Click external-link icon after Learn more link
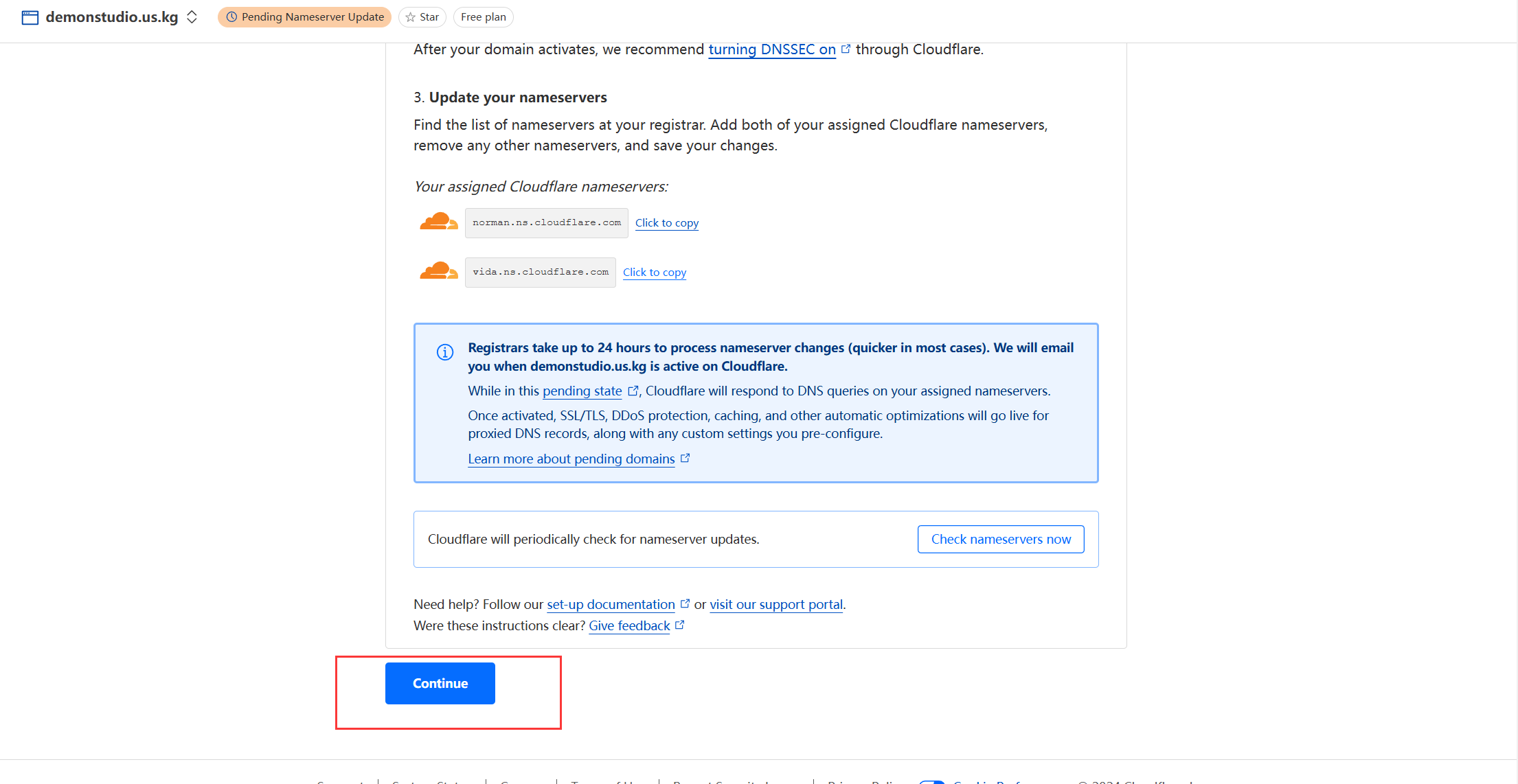This screenshot has width=1518, height=784. [685, 458]
